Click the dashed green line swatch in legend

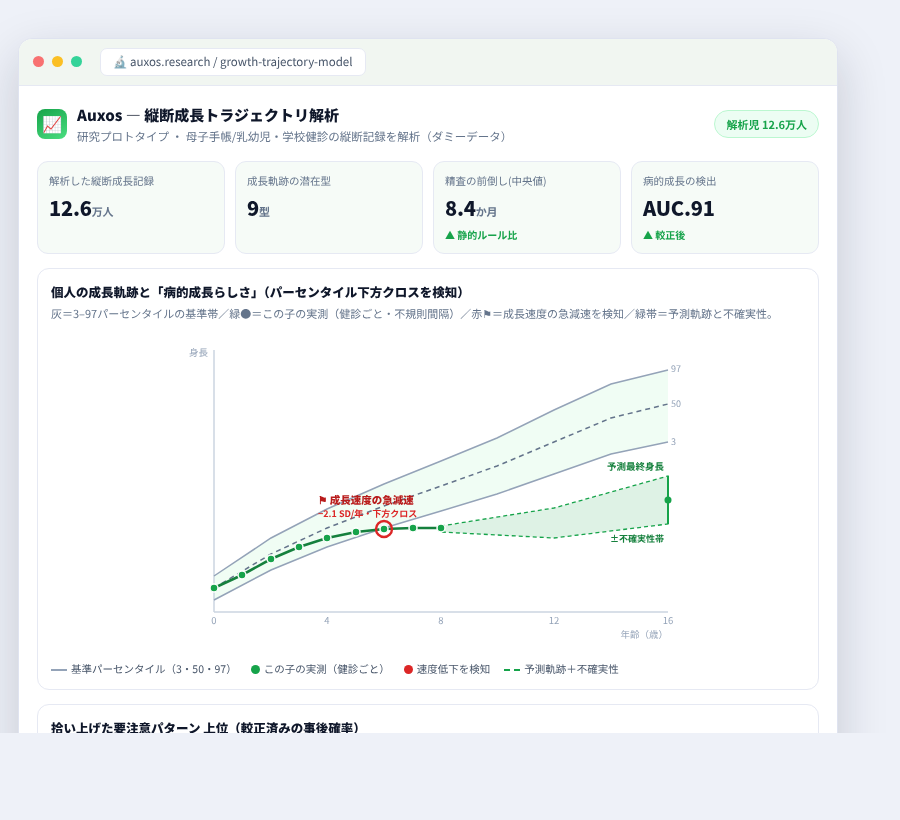[512, 670]
